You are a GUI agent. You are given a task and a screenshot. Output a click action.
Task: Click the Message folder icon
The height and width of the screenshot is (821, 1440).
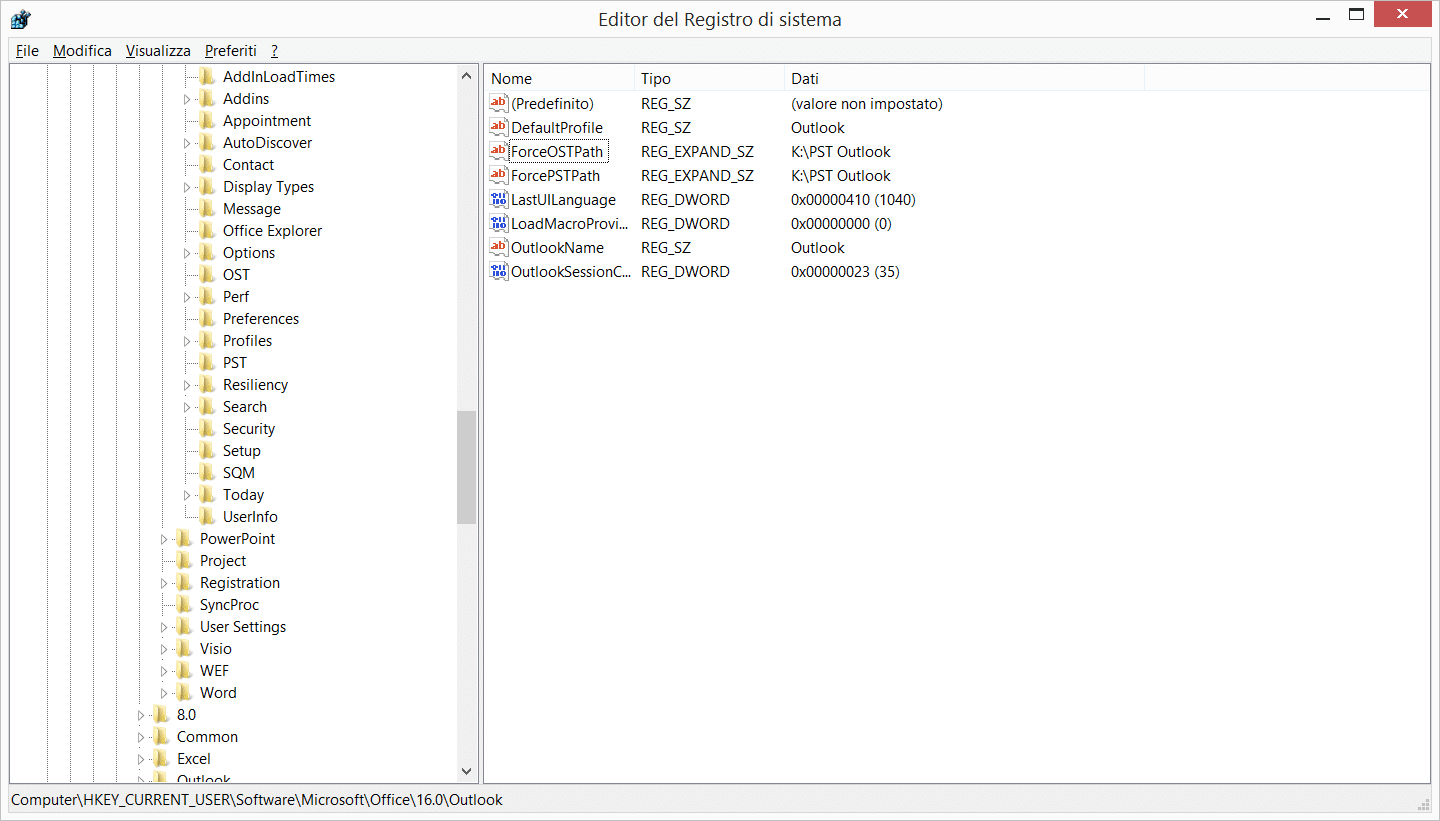(x=207, y=209)
